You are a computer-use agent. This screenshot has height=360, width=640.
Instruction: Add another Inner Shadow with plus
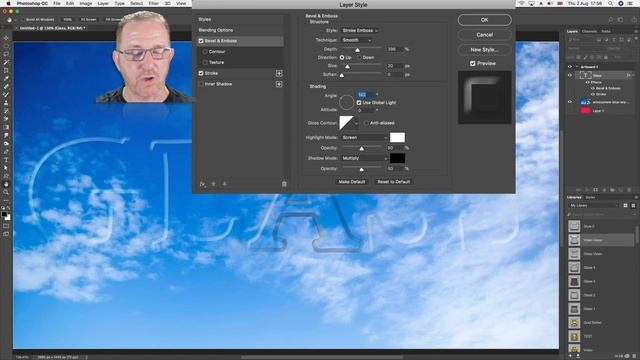279,84
